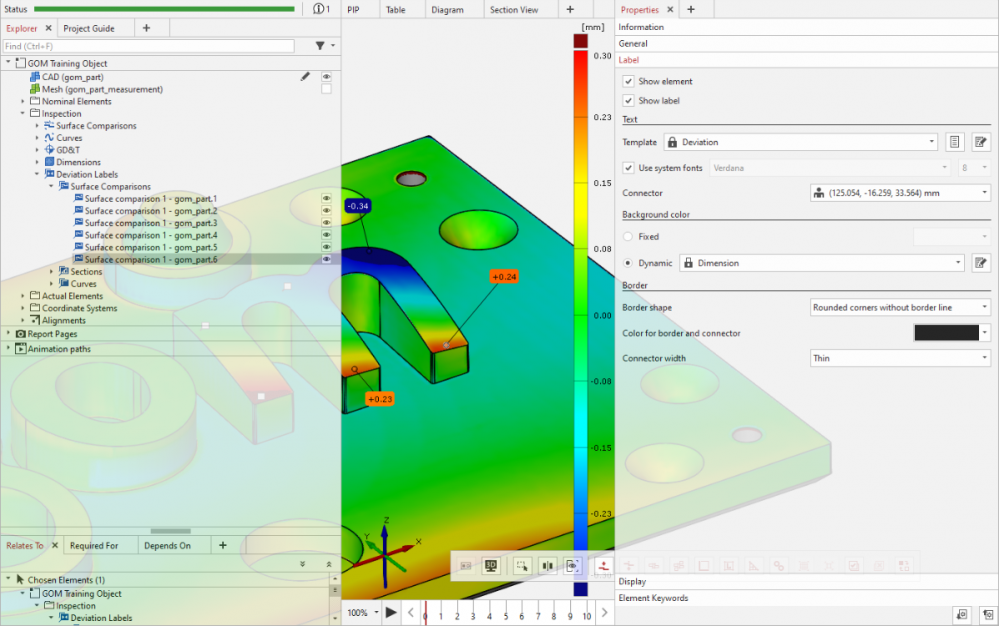This screenshot has width=999, height=626.
Task: Open the template list icon next to Deviation
Action: (954, 142)
